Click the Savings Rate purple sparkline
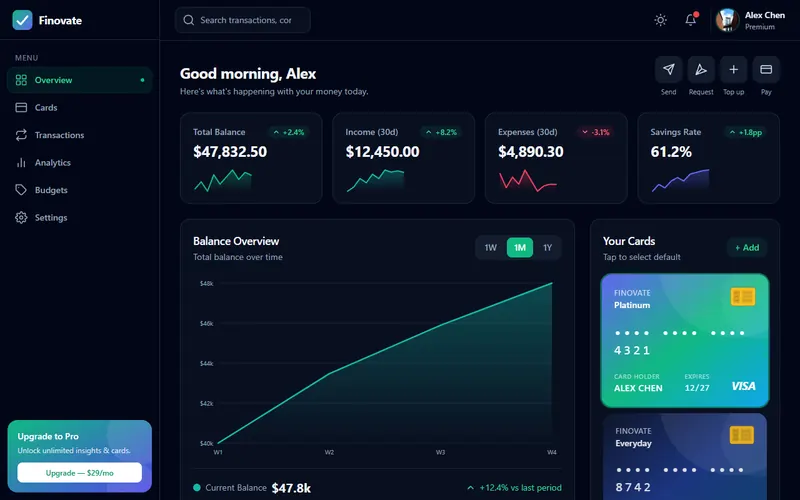The image size is (800, 500). tap(680, 181)
